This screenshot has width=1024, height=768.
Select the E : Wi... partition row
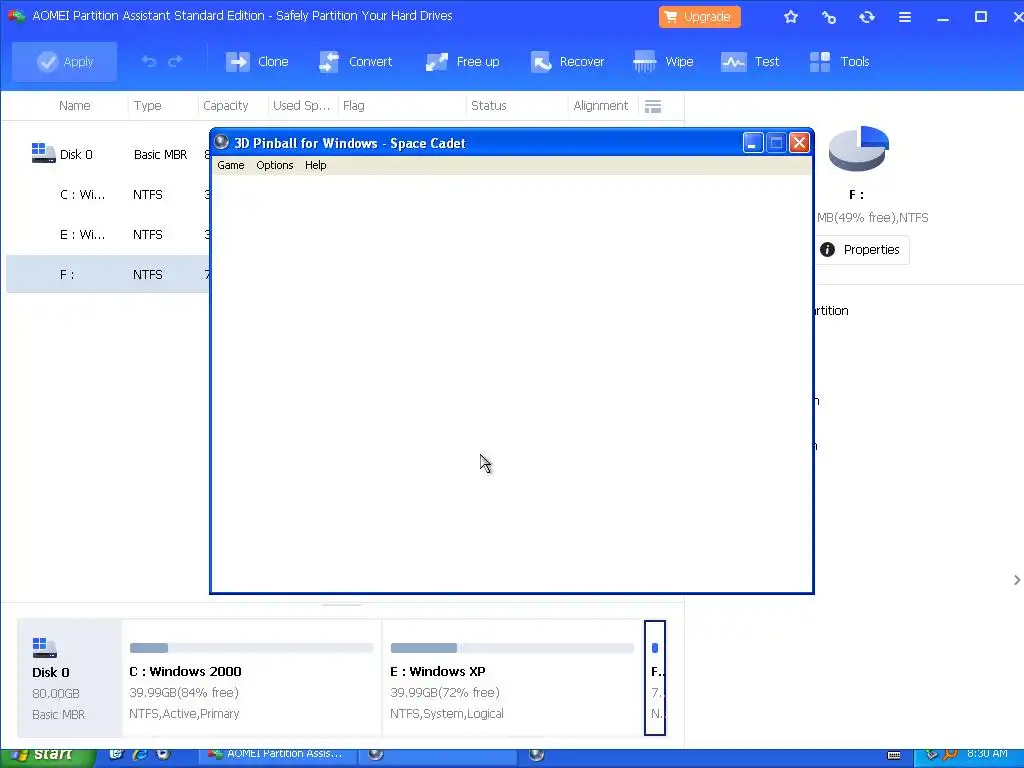pos(108,234)
